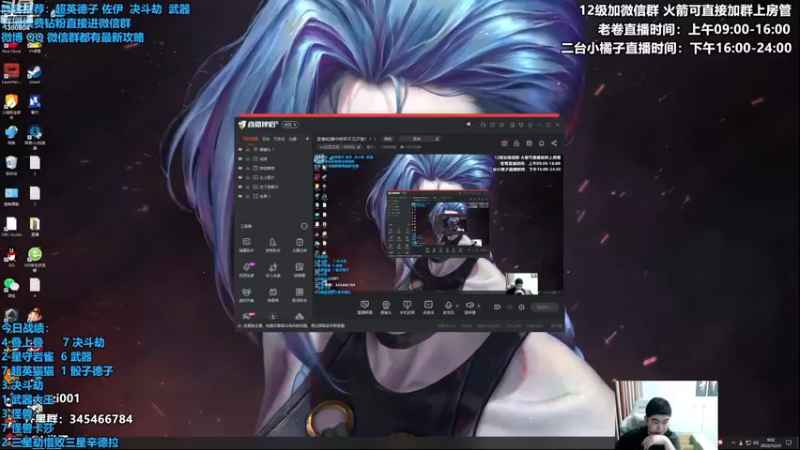
Task: Open customer service headset icon
Action: click(x=483, y=125)
